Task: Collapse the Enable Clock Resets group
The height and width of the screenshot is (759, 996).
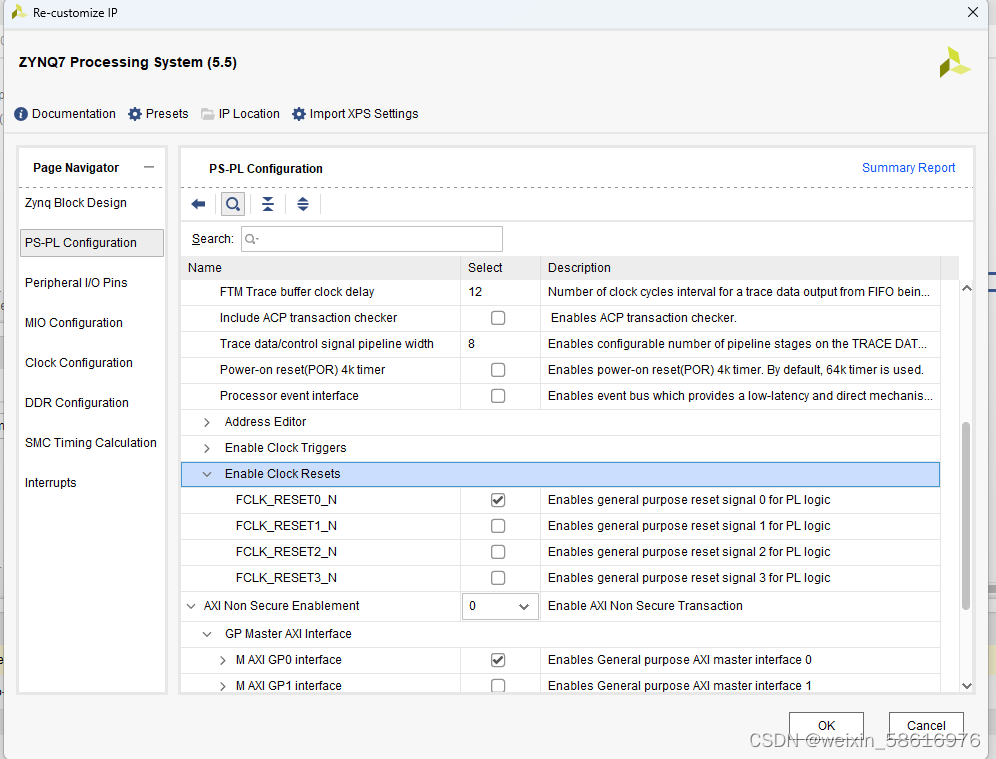Action: point(207,474)
